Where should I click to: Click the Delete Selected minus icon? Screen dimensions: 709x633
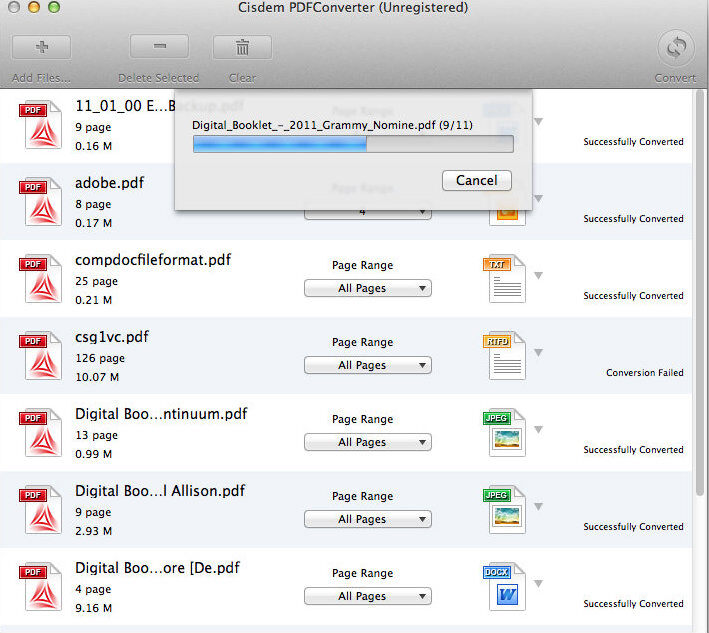(160, 46)
